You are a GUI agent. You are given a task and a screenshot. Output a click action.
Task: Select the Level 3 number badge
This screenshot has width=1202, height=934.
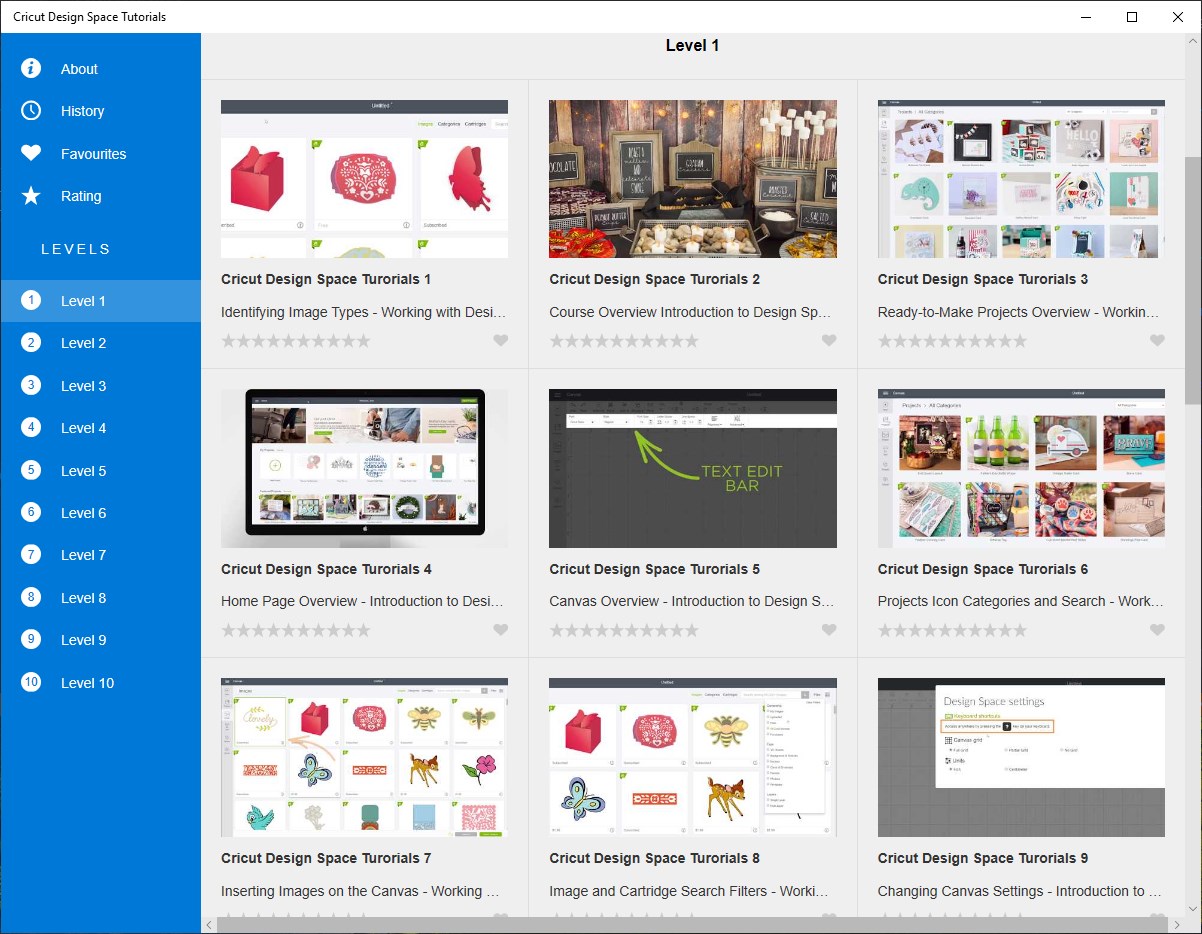point(31,385)
